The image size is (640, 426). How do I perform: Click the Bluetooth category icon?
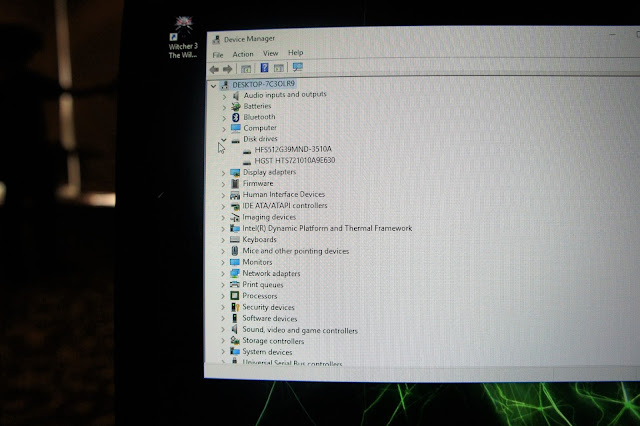point(236,118)
